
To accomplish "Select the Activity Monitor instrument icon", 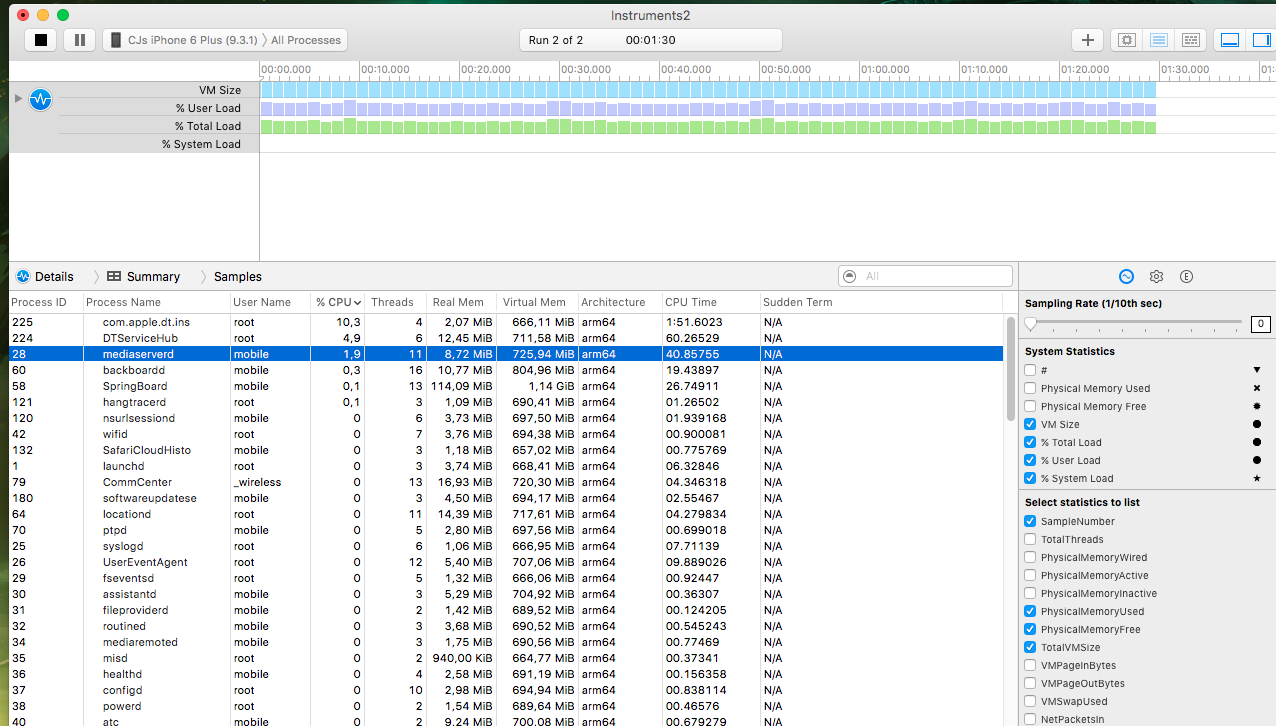I will pyautogui.click(x=40, y=100).
